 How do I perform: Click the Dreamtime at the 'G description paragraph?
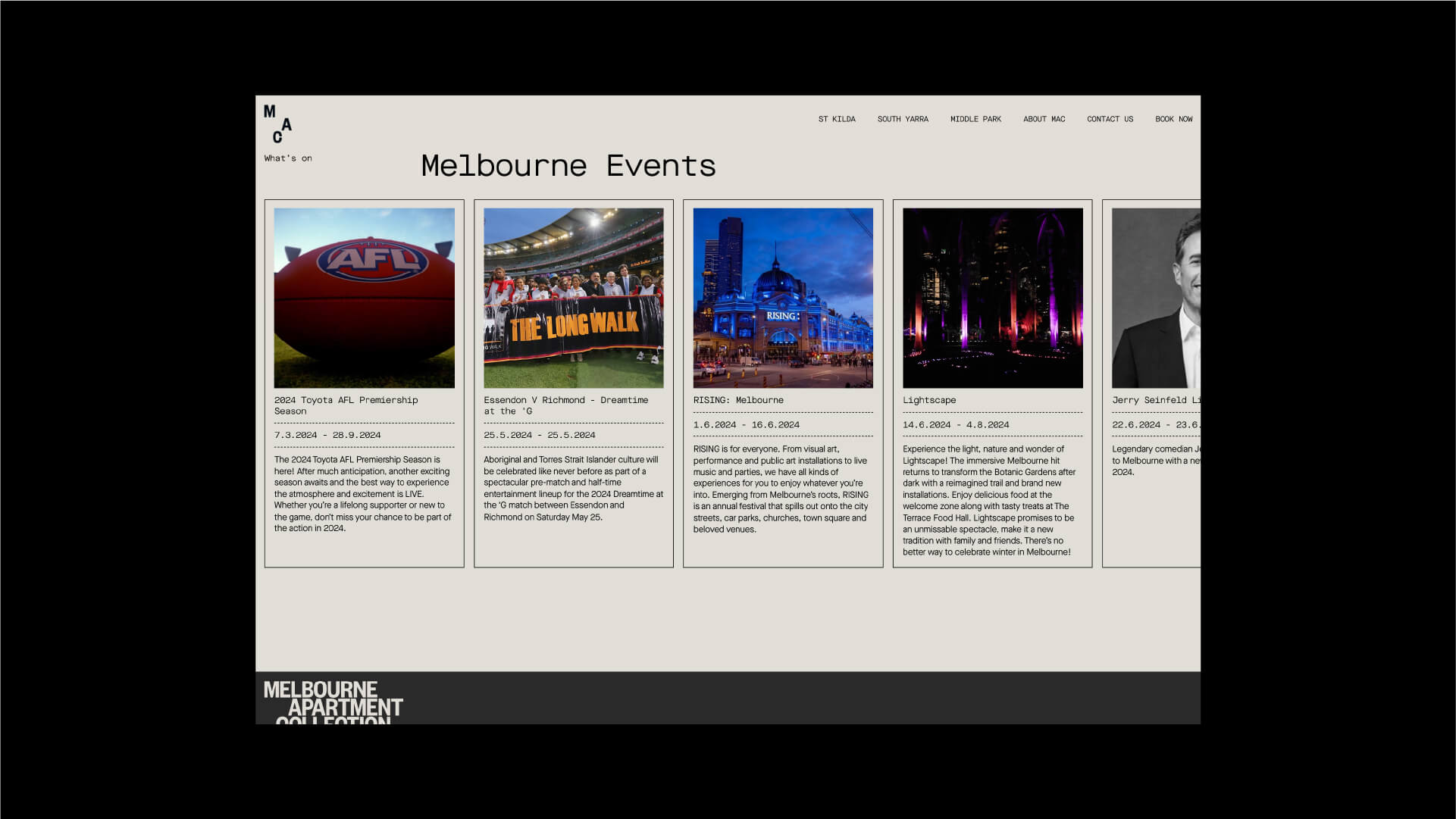574,488
